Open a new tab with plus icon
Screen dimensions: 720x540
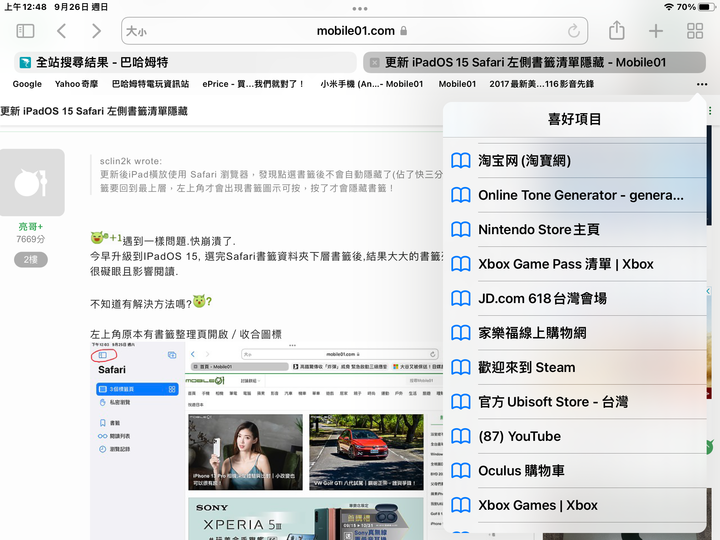pos(656,31)
